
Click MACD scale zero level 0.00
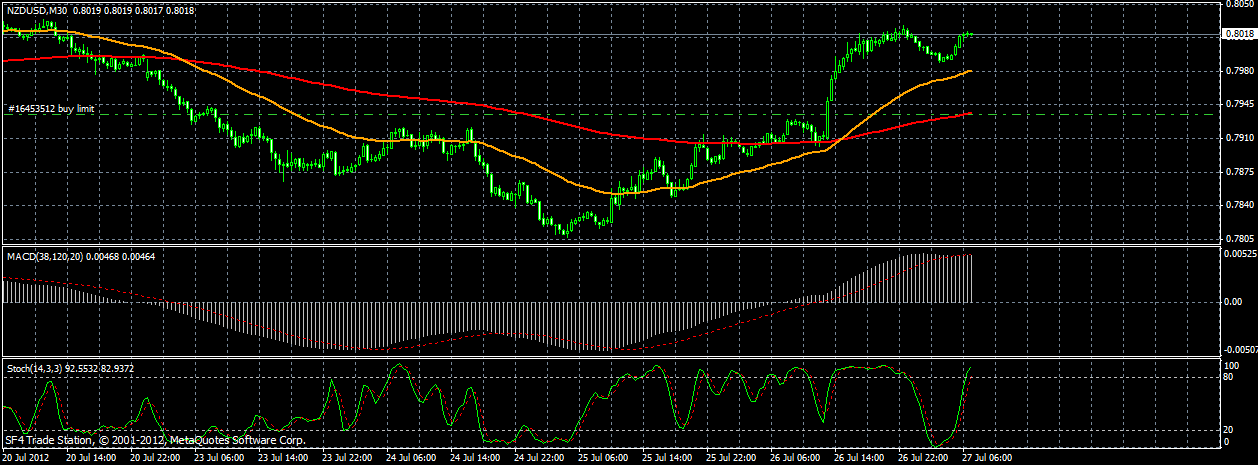click(x=1234, y=302)
